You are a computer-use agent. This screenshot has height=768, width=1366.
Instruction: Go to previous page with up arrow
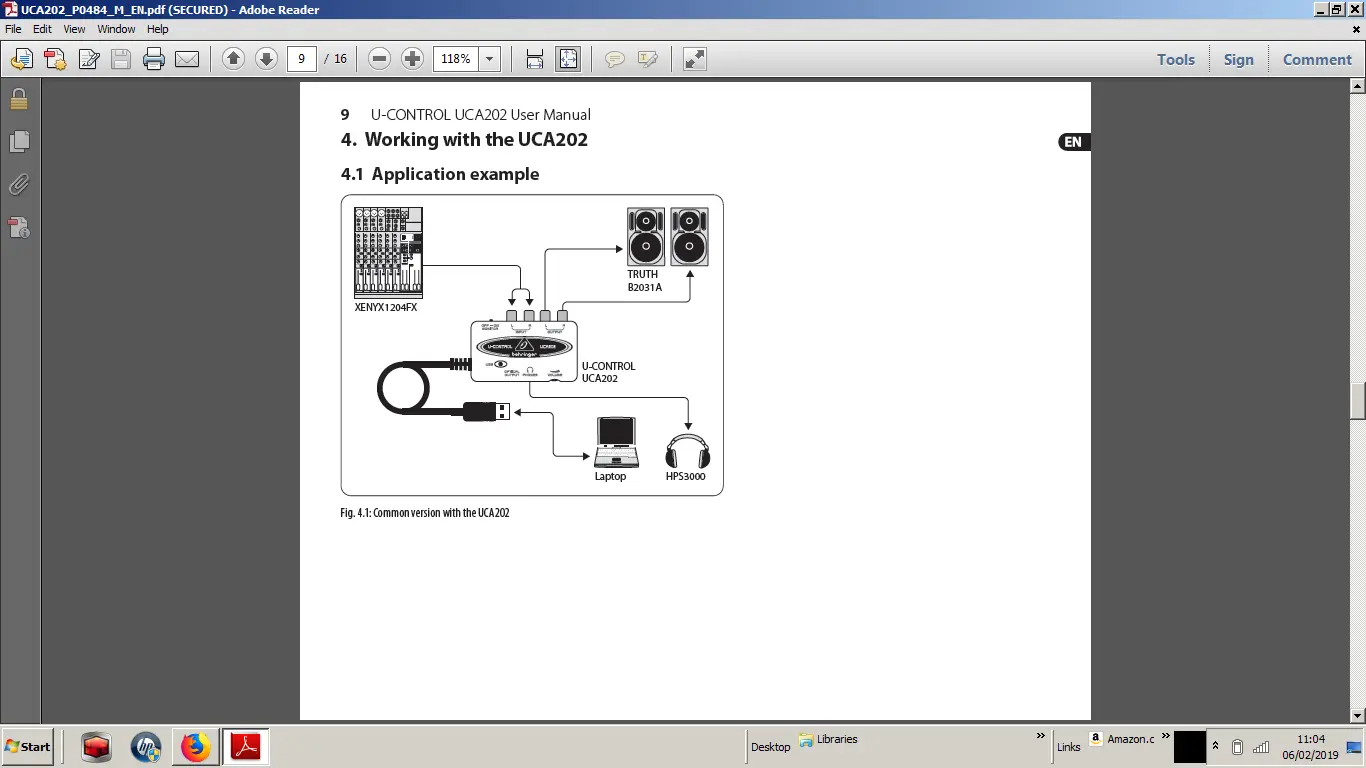(233, 59)
